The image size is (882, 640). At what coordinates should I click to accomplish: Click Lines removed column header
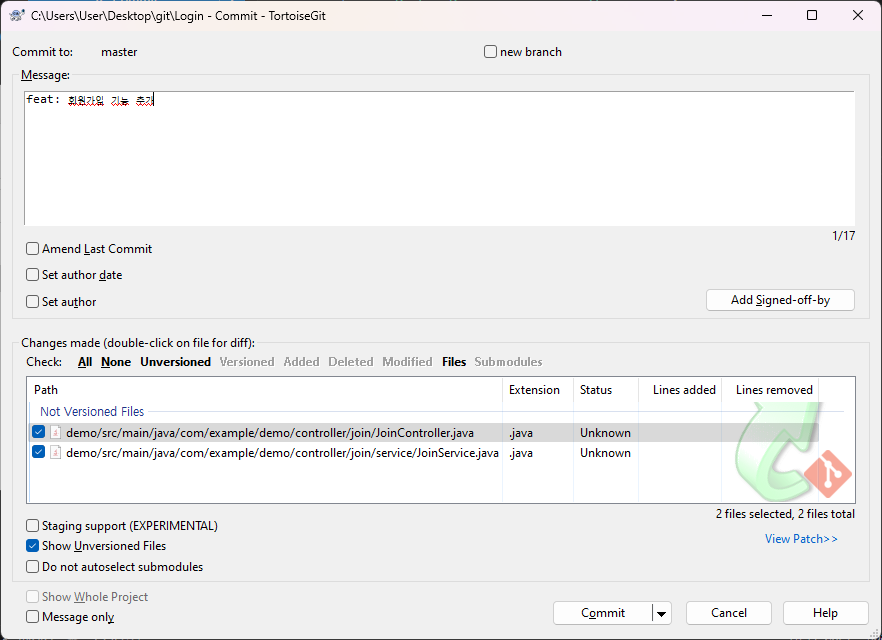(x=770, y=390)
